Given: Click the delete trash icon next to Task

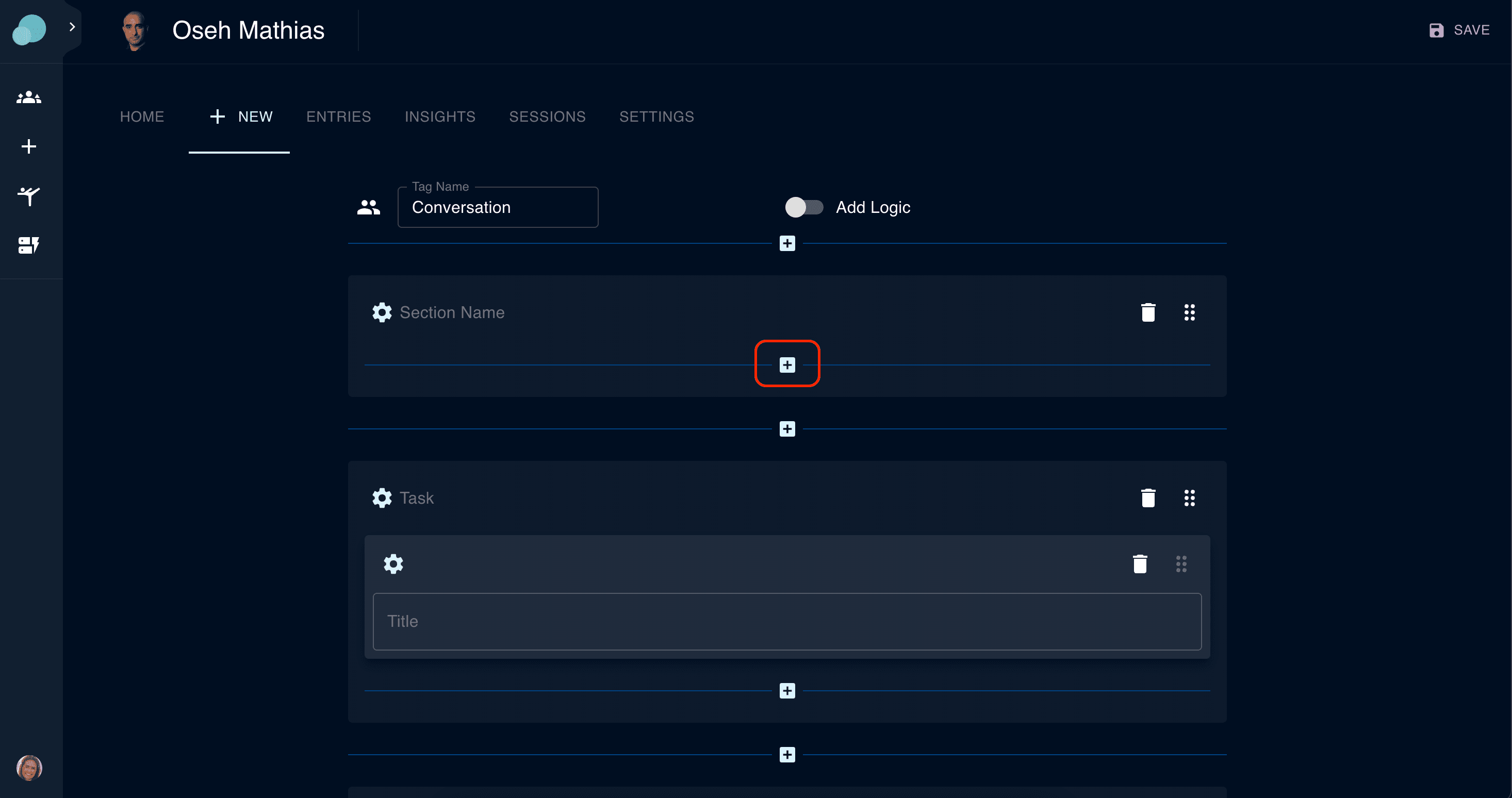Looking at the screenshot, I should tap(1148, 498).
